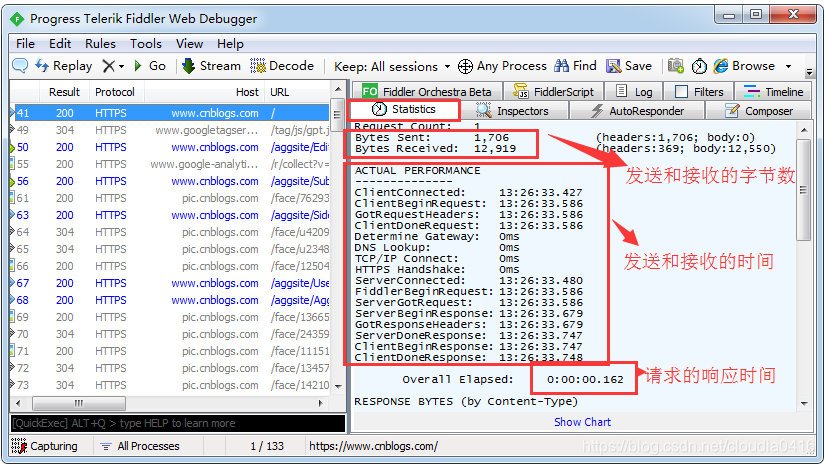Open the Edit menu
Screen dimensions: 825x465
[x=60, y=44]
